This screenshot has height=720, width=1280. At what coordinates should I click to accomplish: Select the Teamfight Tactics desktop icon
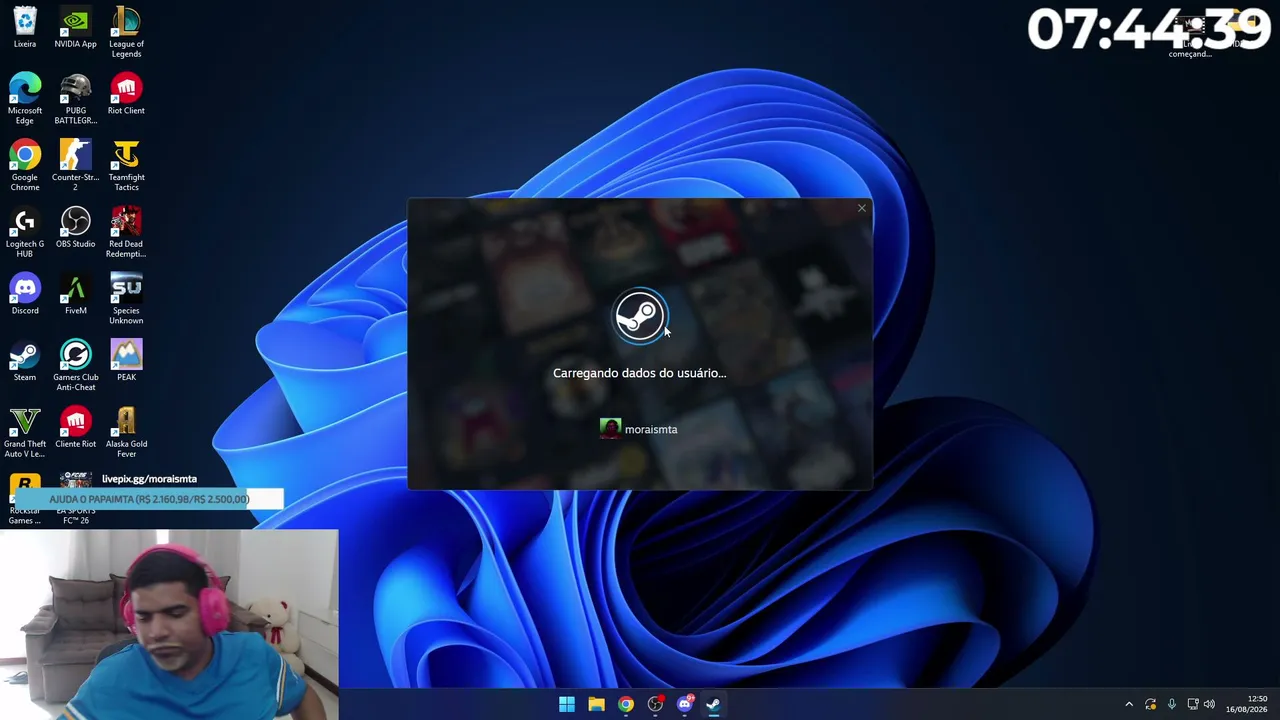point(126,166)
